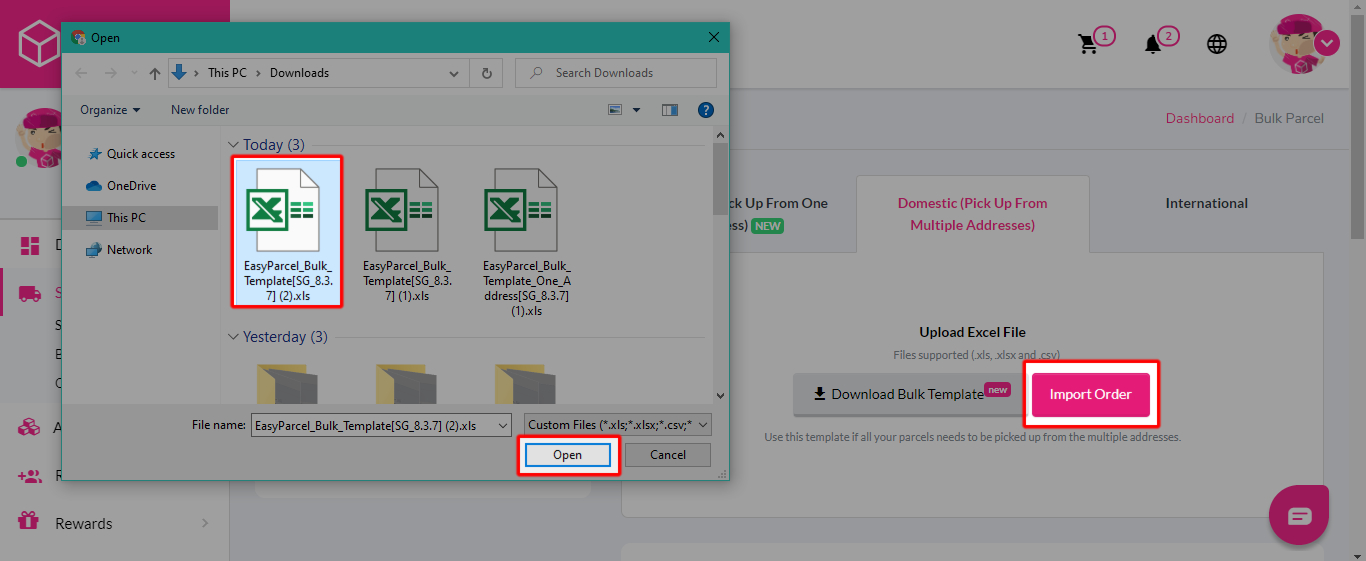Collapse the Today (3) group
The width and height of the screenshot is (1366, 561).
click(234, 145)
